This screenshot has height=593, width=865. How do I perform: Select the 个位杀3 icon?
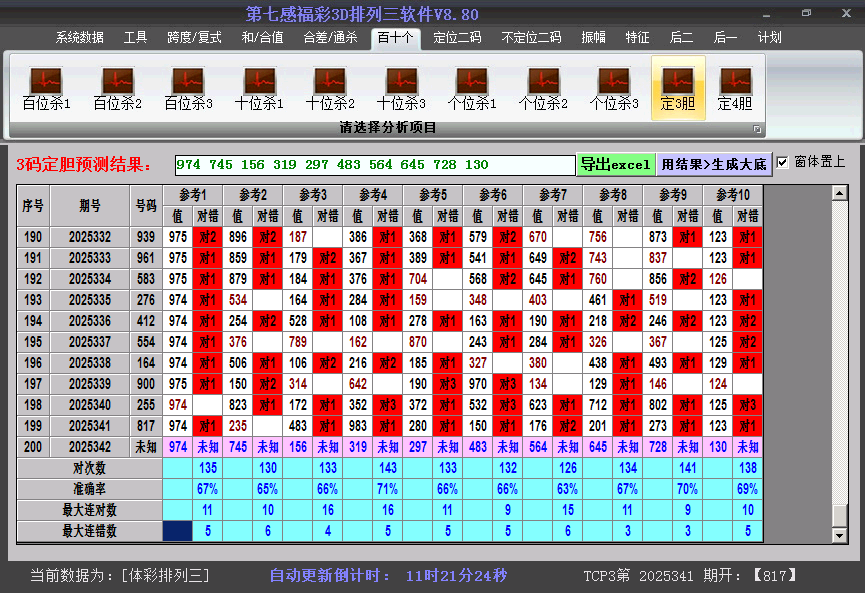(614, 88)
